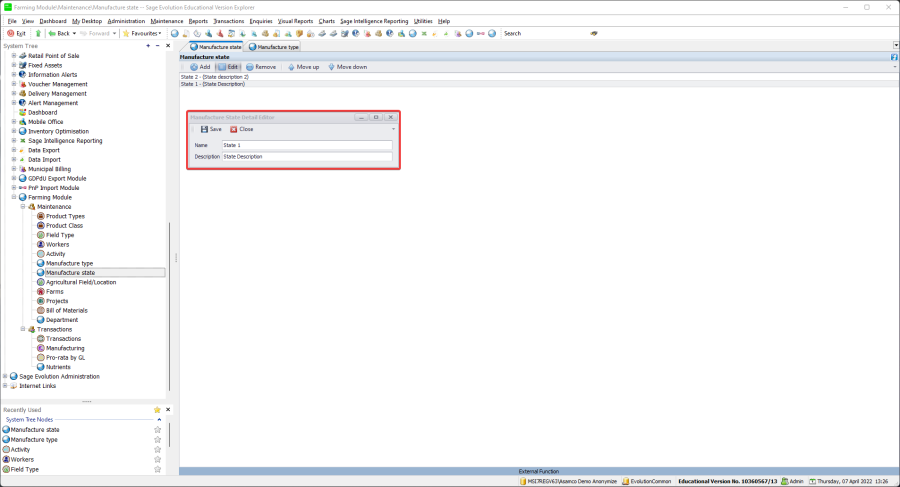The image size is (900, 487).
Task: Select the State 2 row in list
Action: pos(215,76)
